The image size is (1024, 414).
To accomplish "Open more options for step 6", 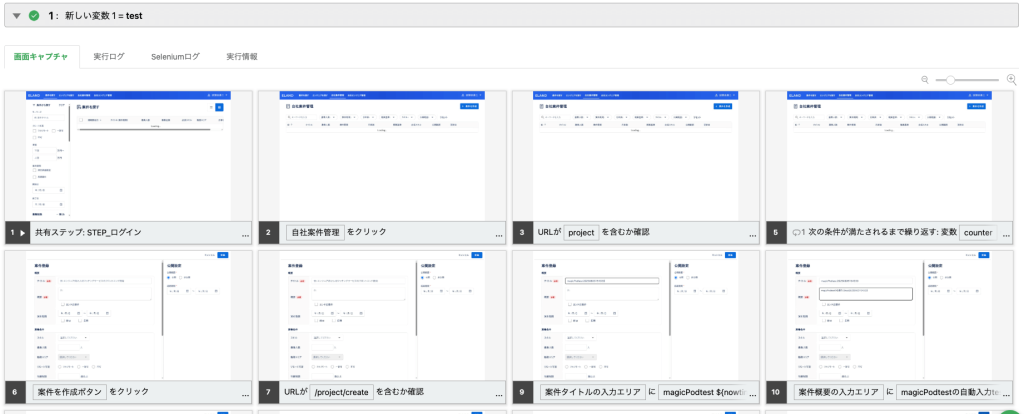I will point(245,395).
